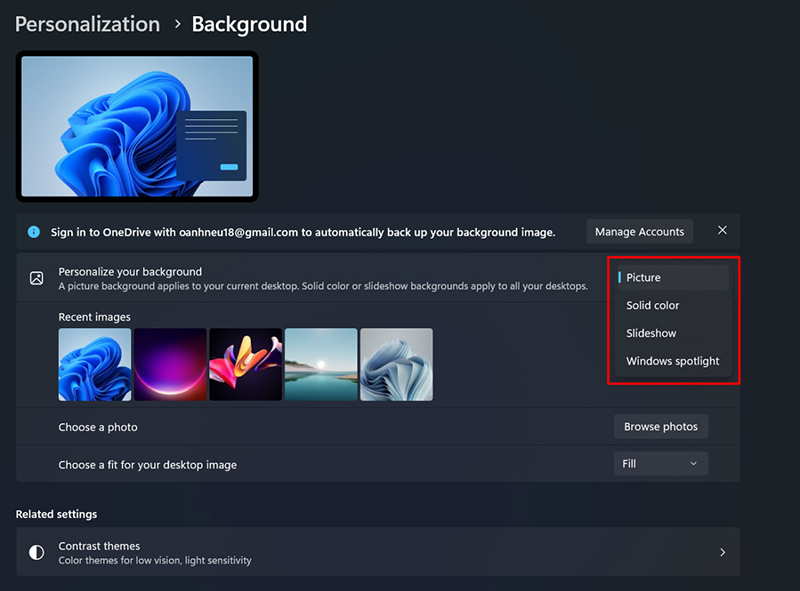Click the desktop background preview image
800x591 pixels.
click(x=137, y=126)
